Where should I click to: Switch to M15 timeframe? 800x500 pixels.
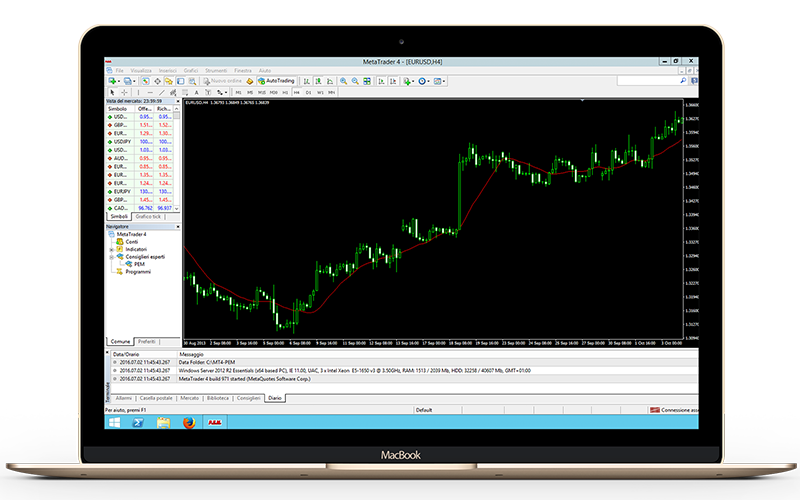(x=262, y=92)
